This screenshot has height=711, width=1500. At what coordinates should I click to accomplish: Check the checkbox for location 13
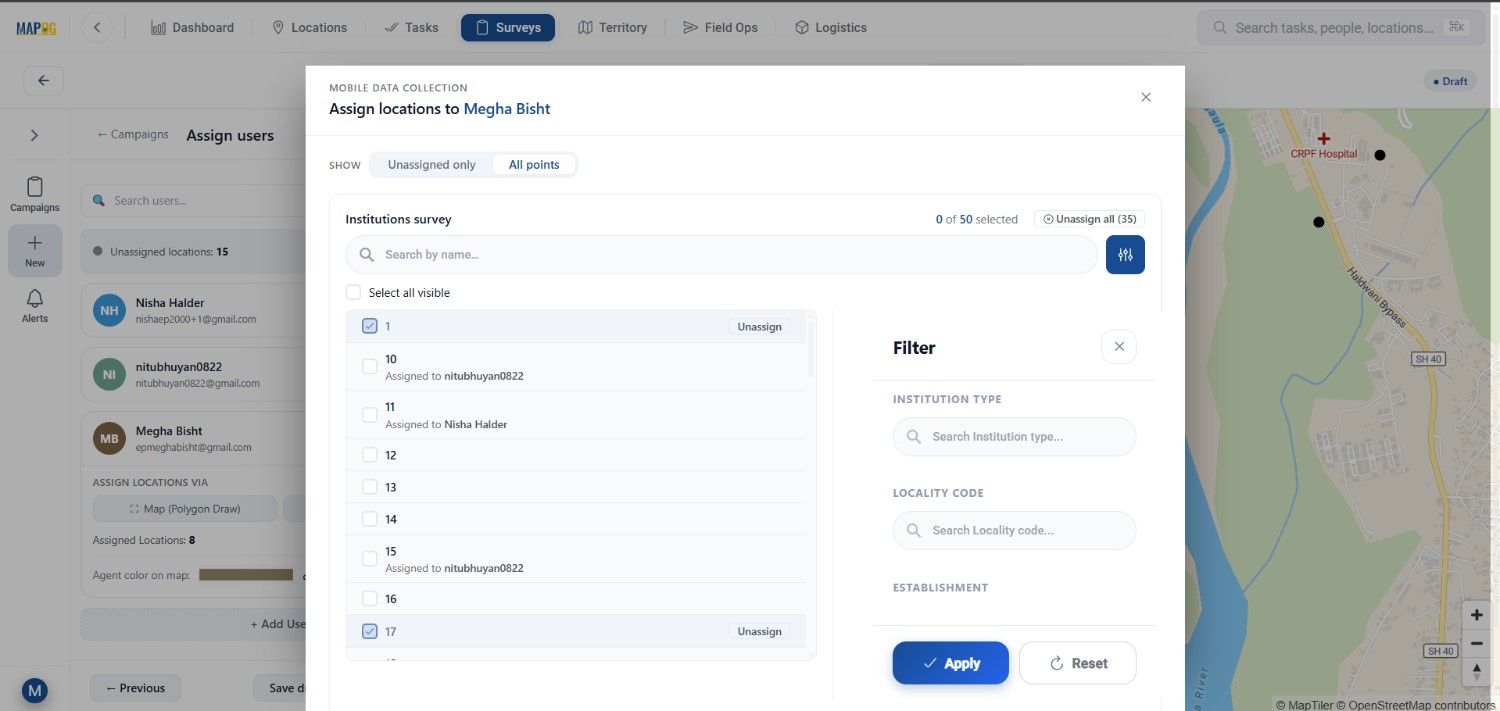[x=370, y=487]
